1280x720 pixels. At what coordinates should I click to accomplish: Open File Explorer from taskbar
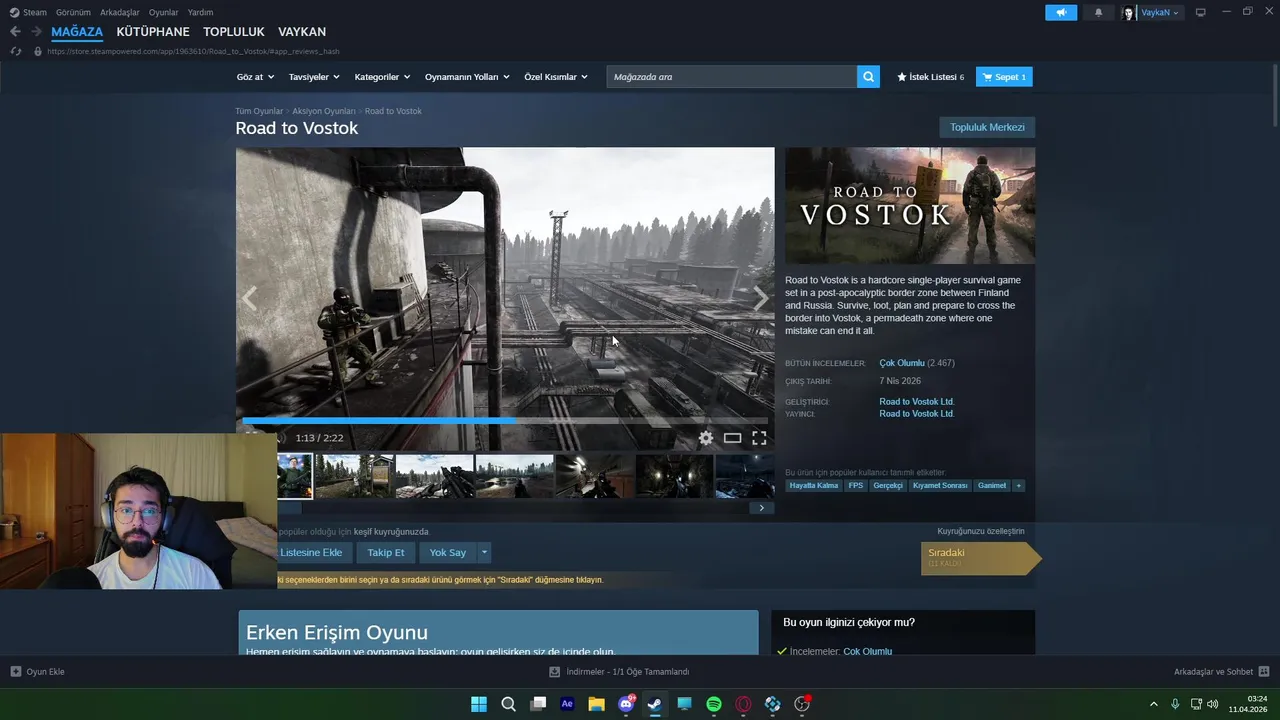pos(596,704)
